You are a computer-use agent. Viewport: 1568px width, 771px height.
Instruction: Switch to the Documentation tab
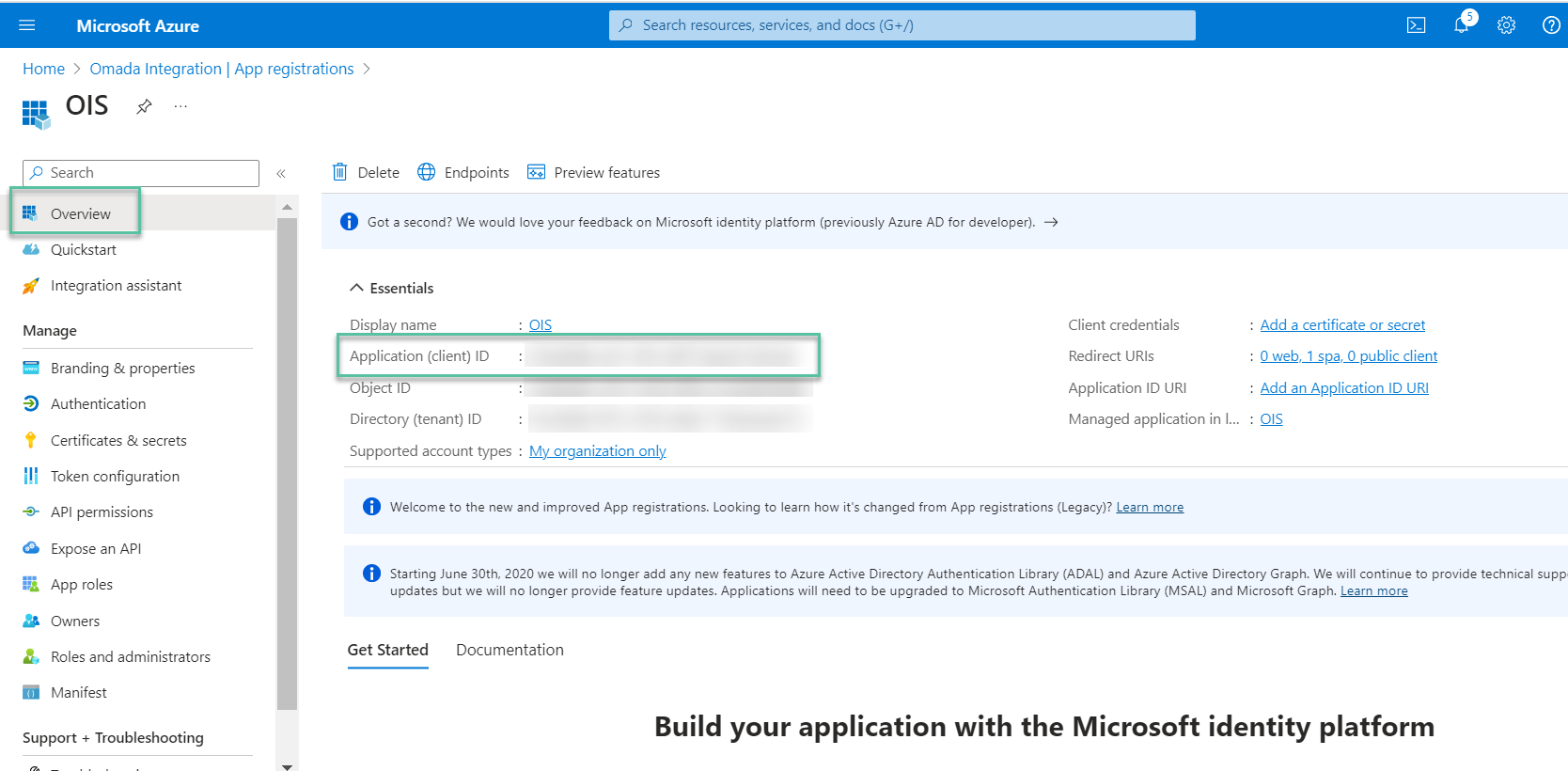coord(510,651)
